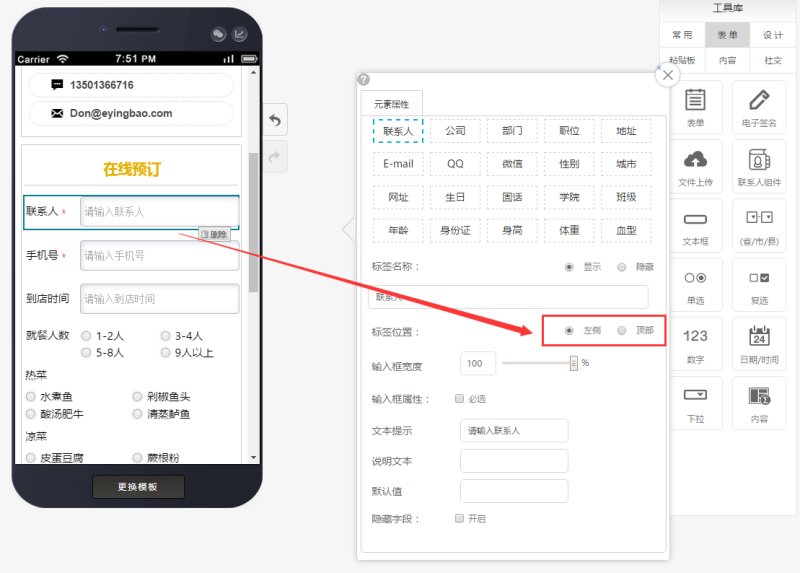This screenshot has width=800, height=573.
Task: Choose 1-2人 dining party size
Action: pos(86,336)
